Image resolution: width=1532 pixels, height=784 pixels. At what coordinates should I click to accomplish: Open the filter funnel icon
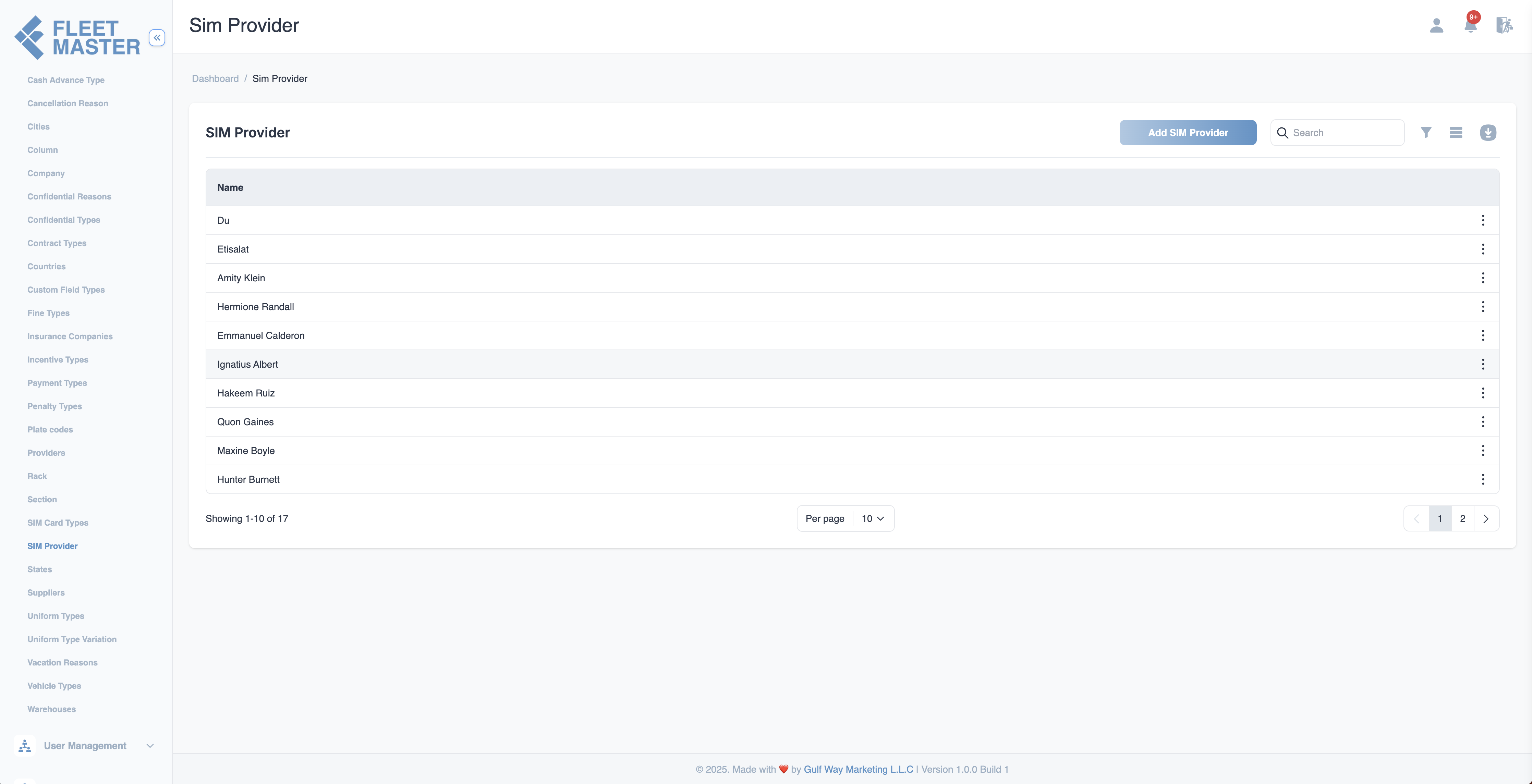click(x=1426, y=133)
